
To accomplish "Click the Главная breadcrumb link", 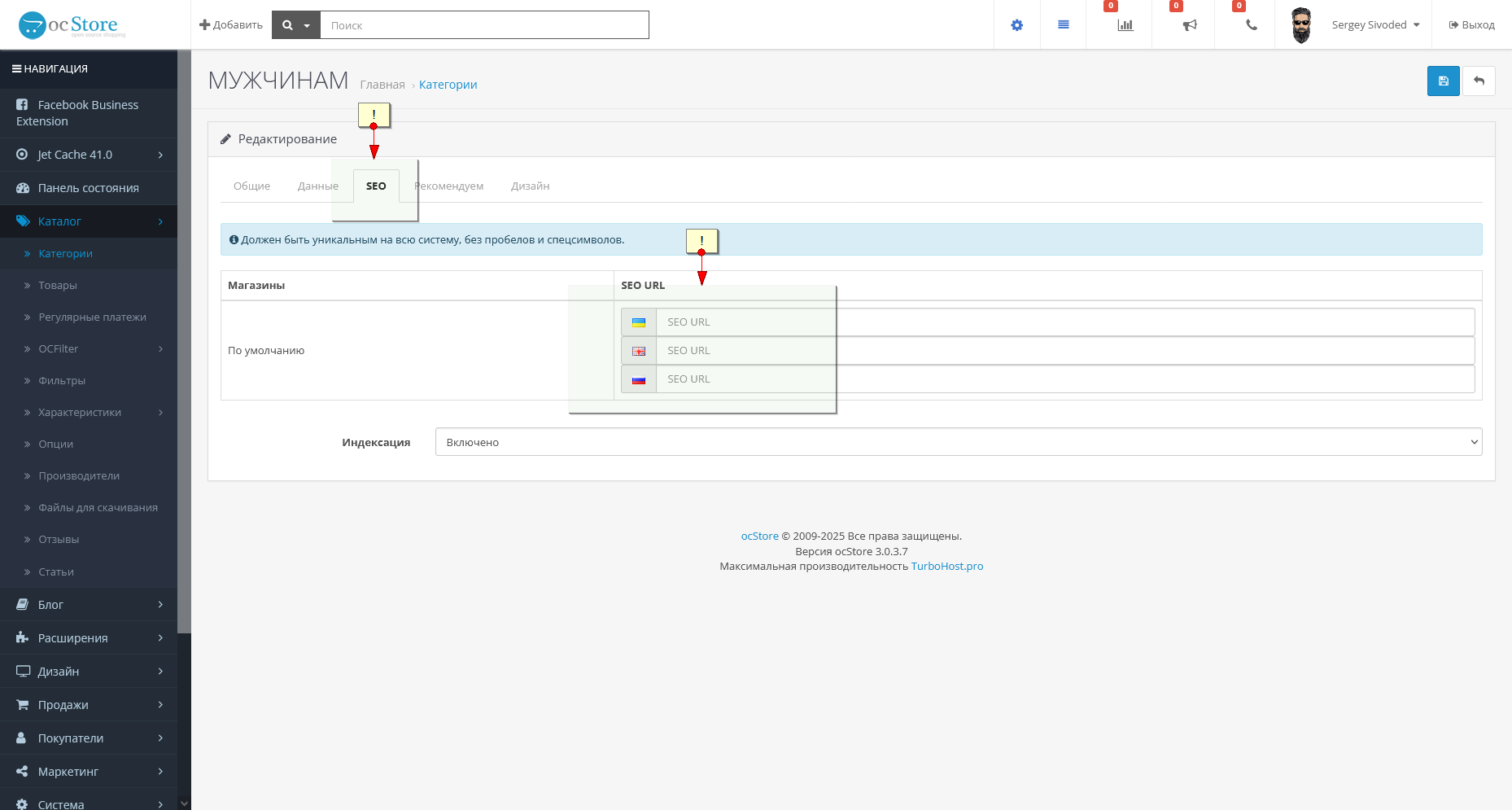I will tap(382, 85).
